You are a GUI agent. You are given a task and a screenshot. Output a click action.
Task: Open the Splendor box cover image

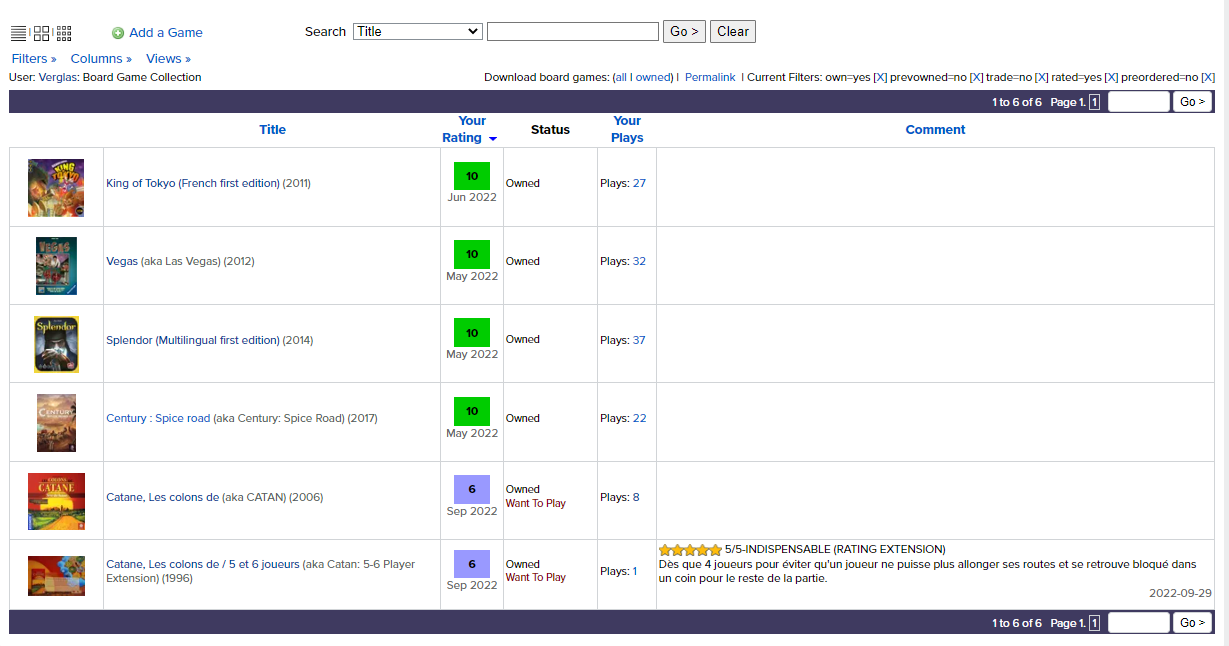pos(56,344)
